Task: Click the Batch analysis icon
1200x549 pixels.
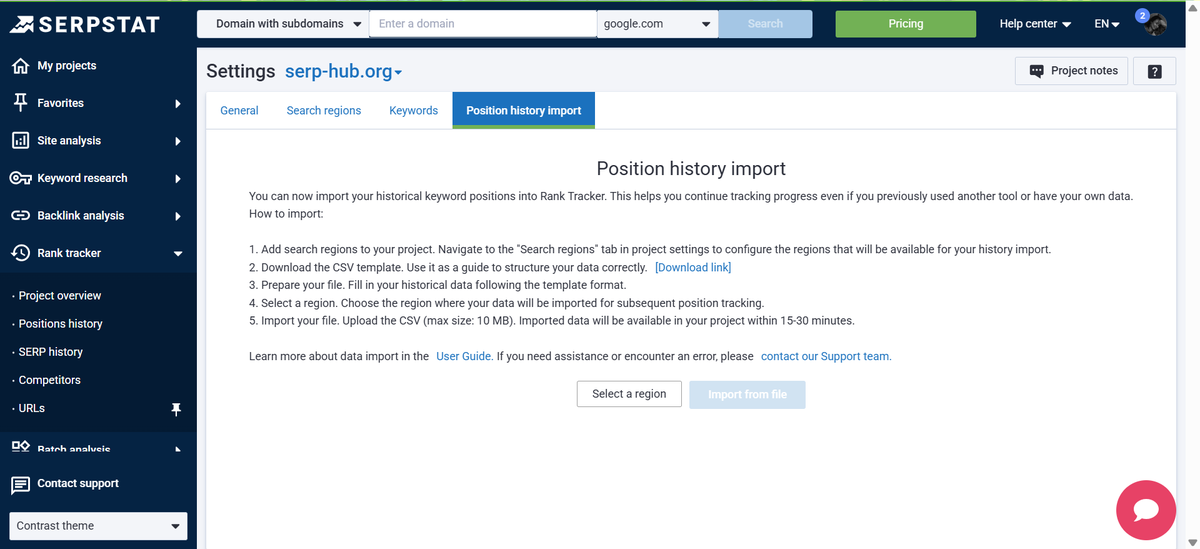Action: click(x=20, y=447)
